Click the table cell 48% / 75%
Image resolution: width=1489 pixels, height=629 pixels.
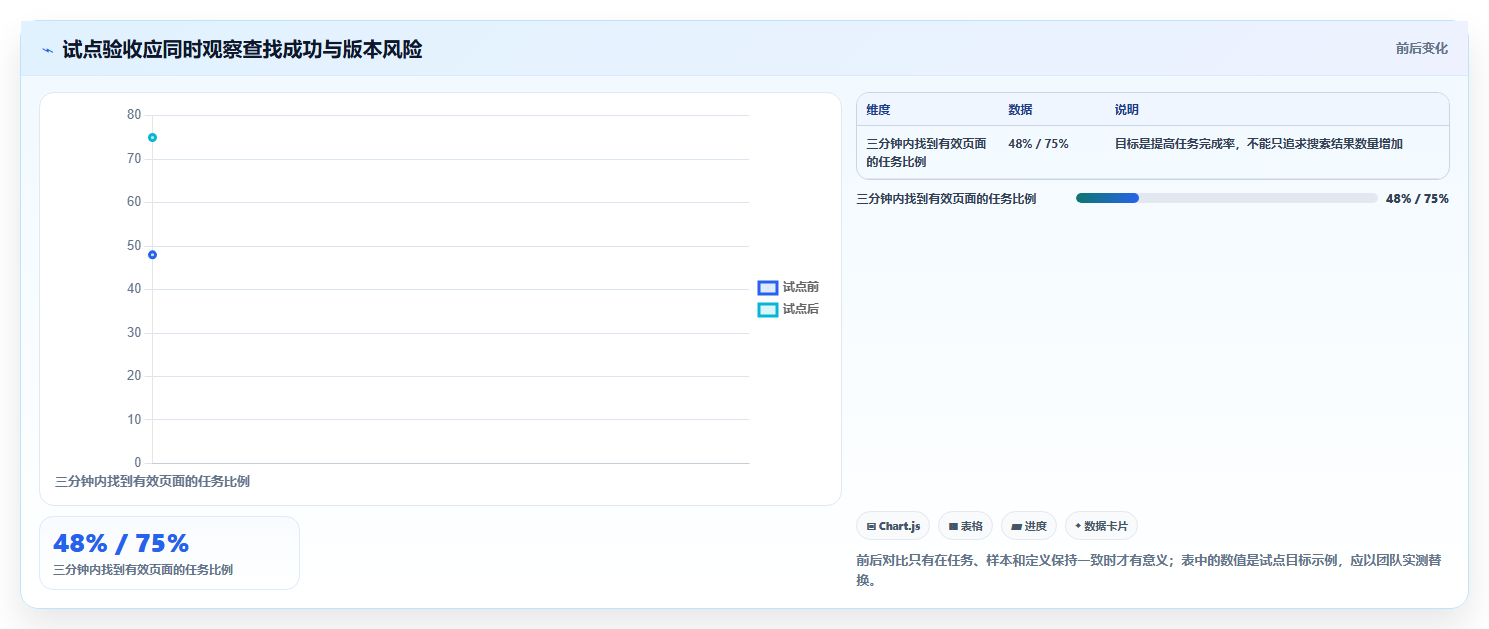1038,144
